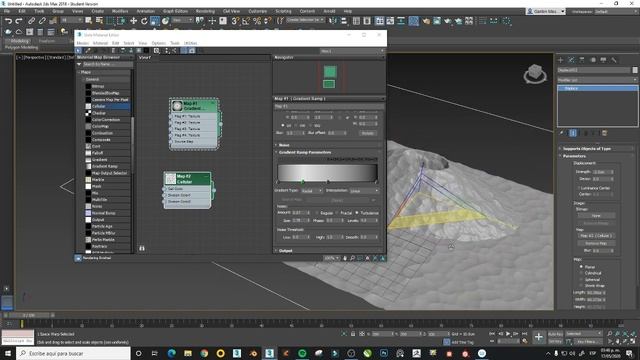This screenshot has height=360, width=640.
Task: Click the Remove Map button
Action: point(596,243)
